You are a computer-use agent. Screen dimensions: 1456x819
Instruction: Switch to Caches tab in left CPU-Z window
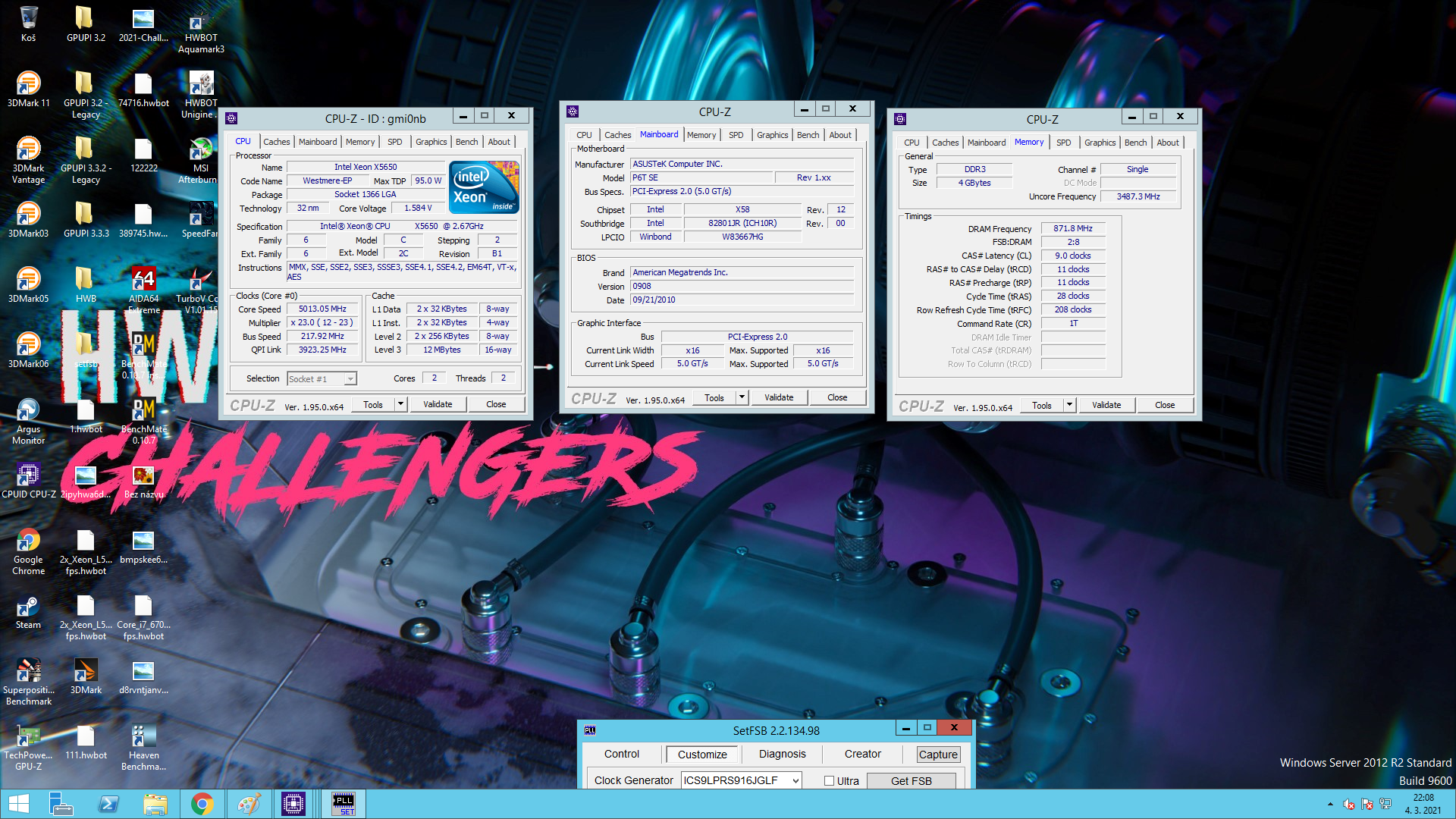point(276,142)
